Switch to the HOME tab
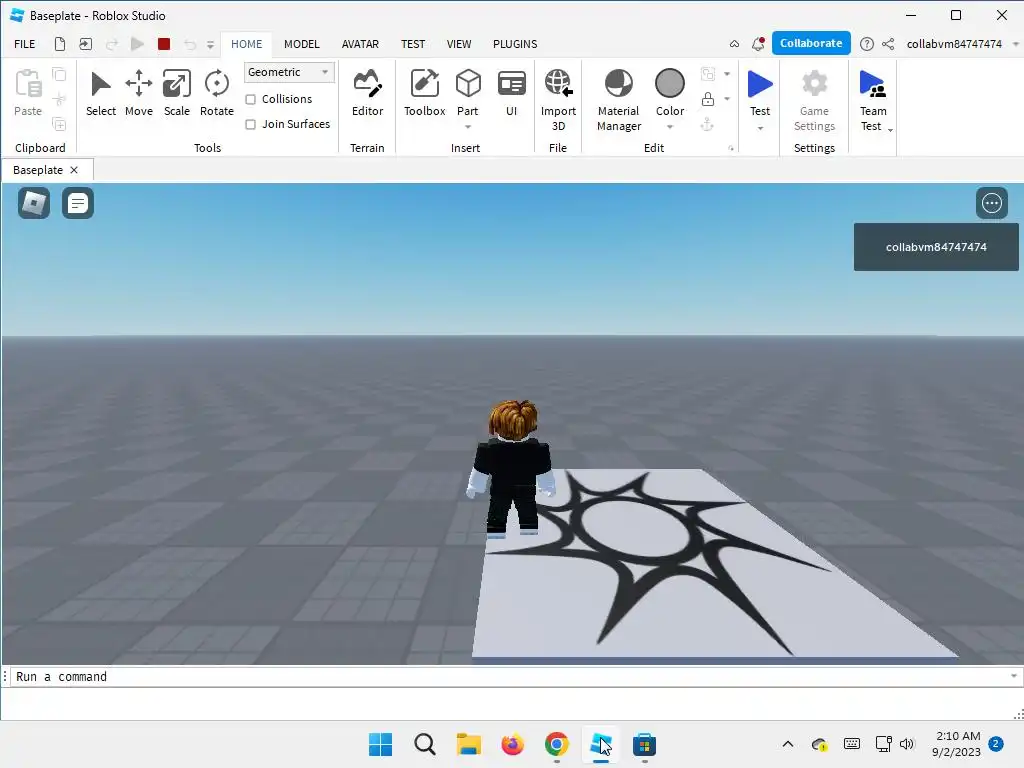The height and width of the screenshot is (768, 1024). tap(246, 44)
